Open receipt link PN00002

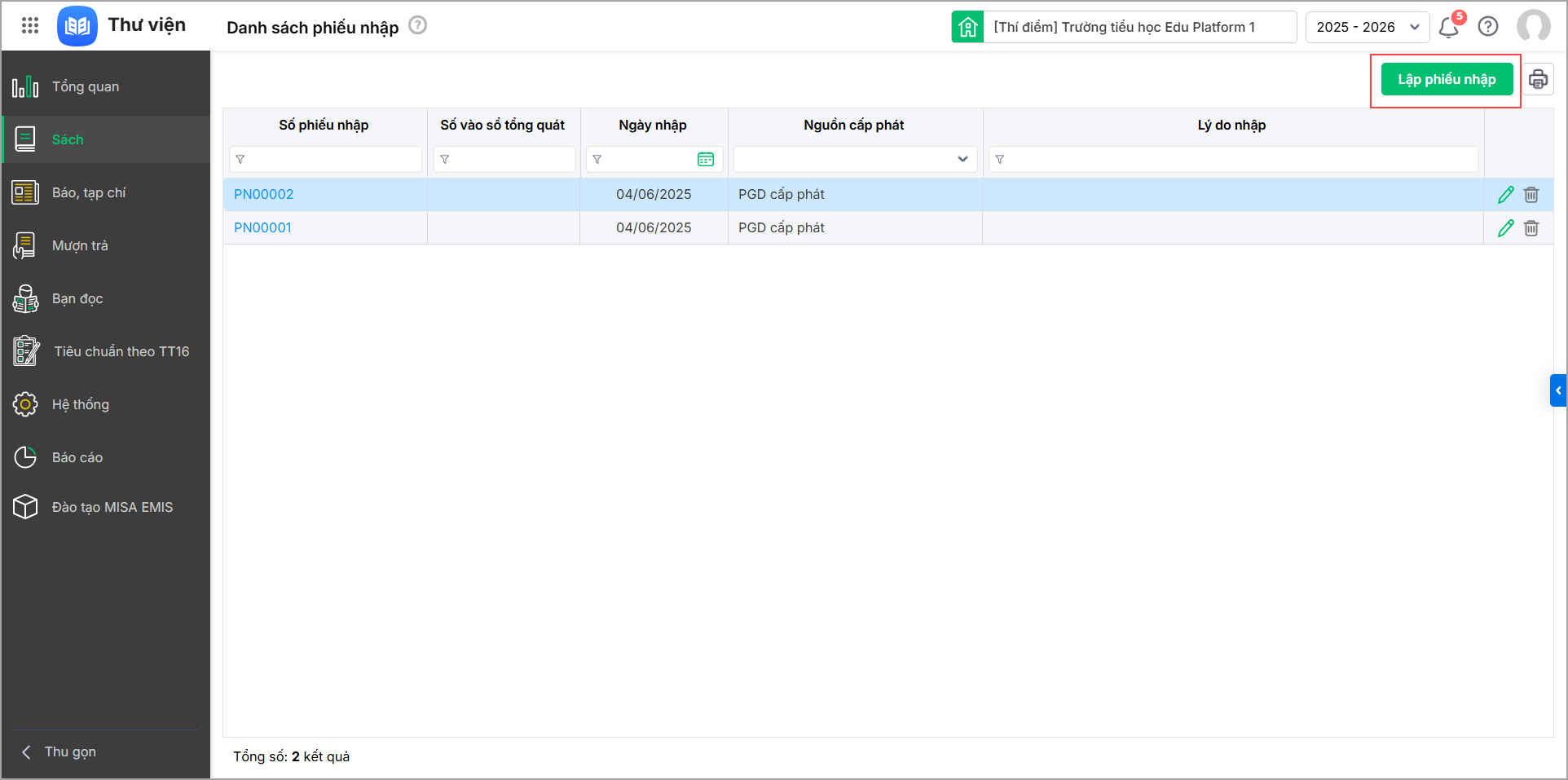point(263,195)
